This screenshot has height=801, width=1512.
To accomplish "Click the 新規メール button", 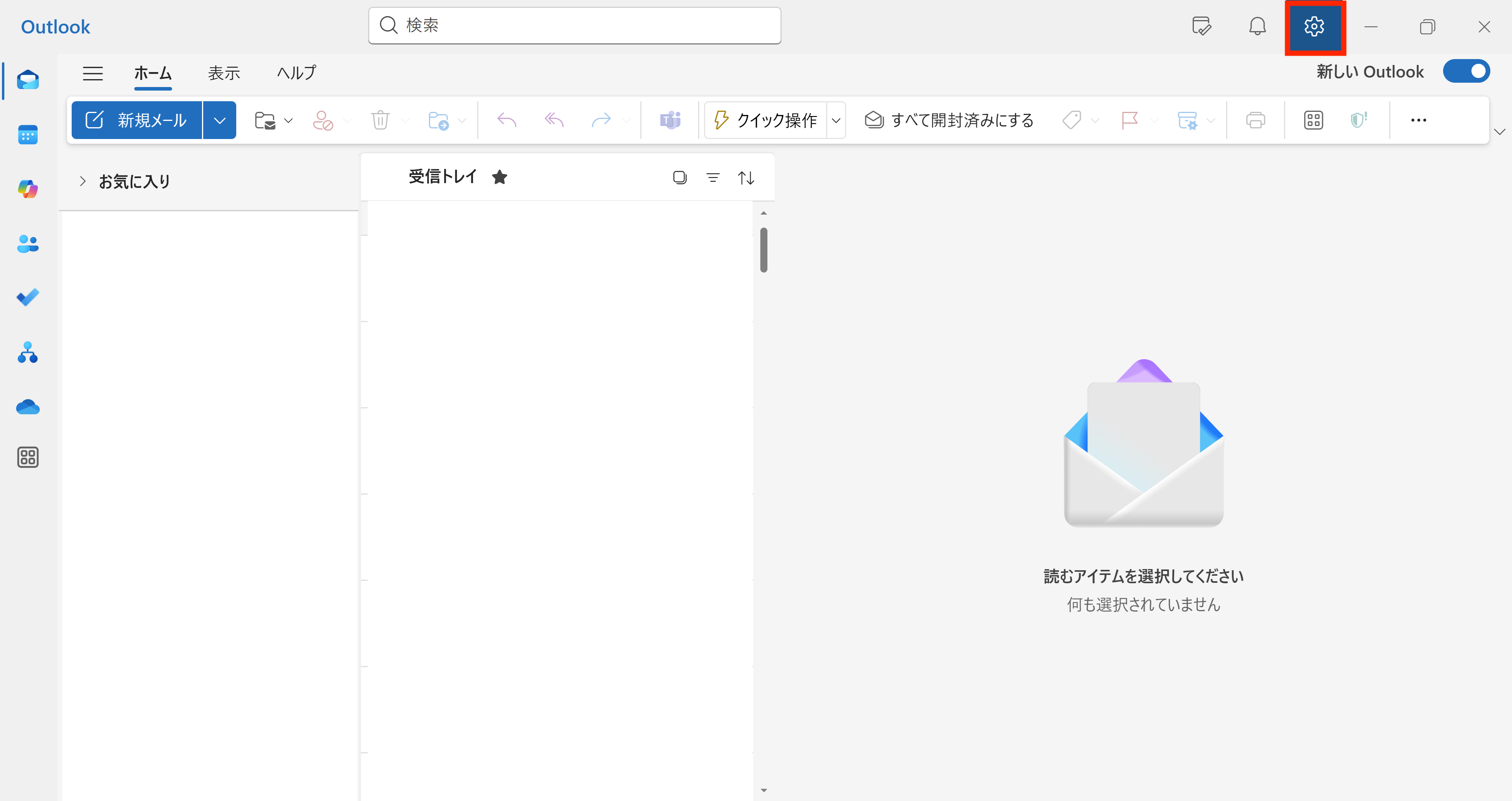I will click(x=137, y=121).
